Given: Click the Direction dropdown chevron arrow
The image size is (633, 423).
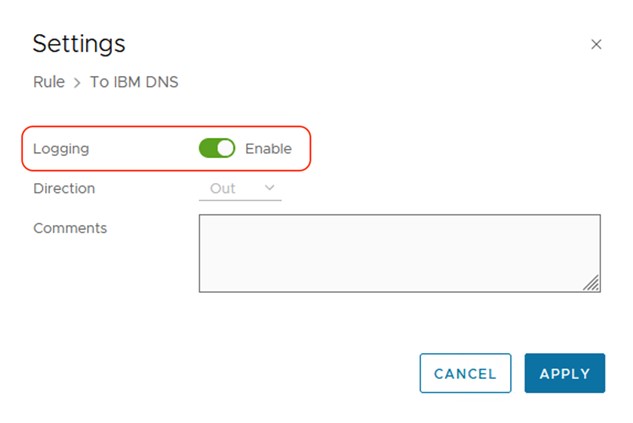Looking at the screenshot, I should click(x=270, y=188).
